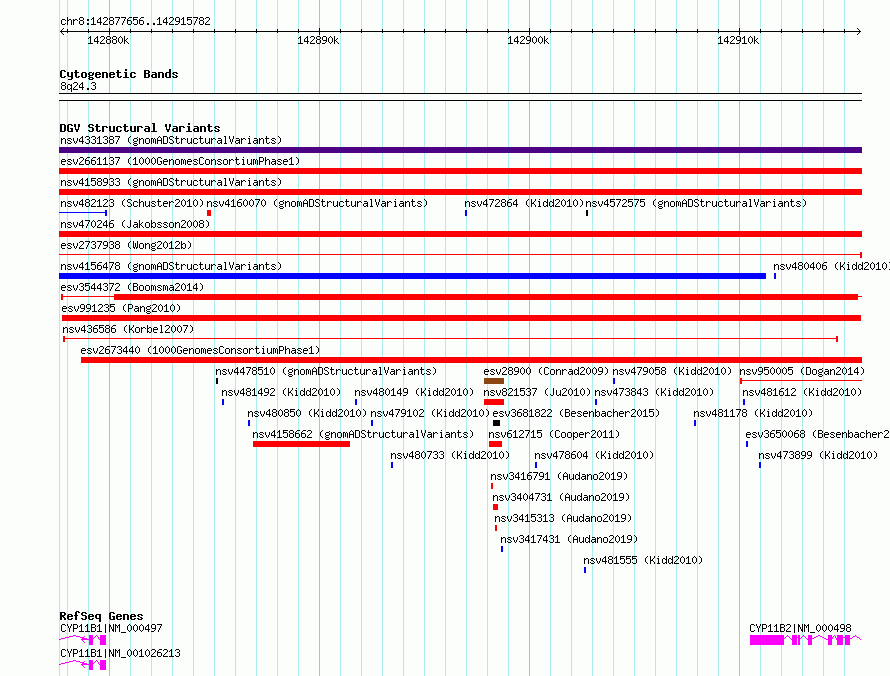Open the nsv4160070 variant label
Screen dimensions: 890x676
coord(317,203)
